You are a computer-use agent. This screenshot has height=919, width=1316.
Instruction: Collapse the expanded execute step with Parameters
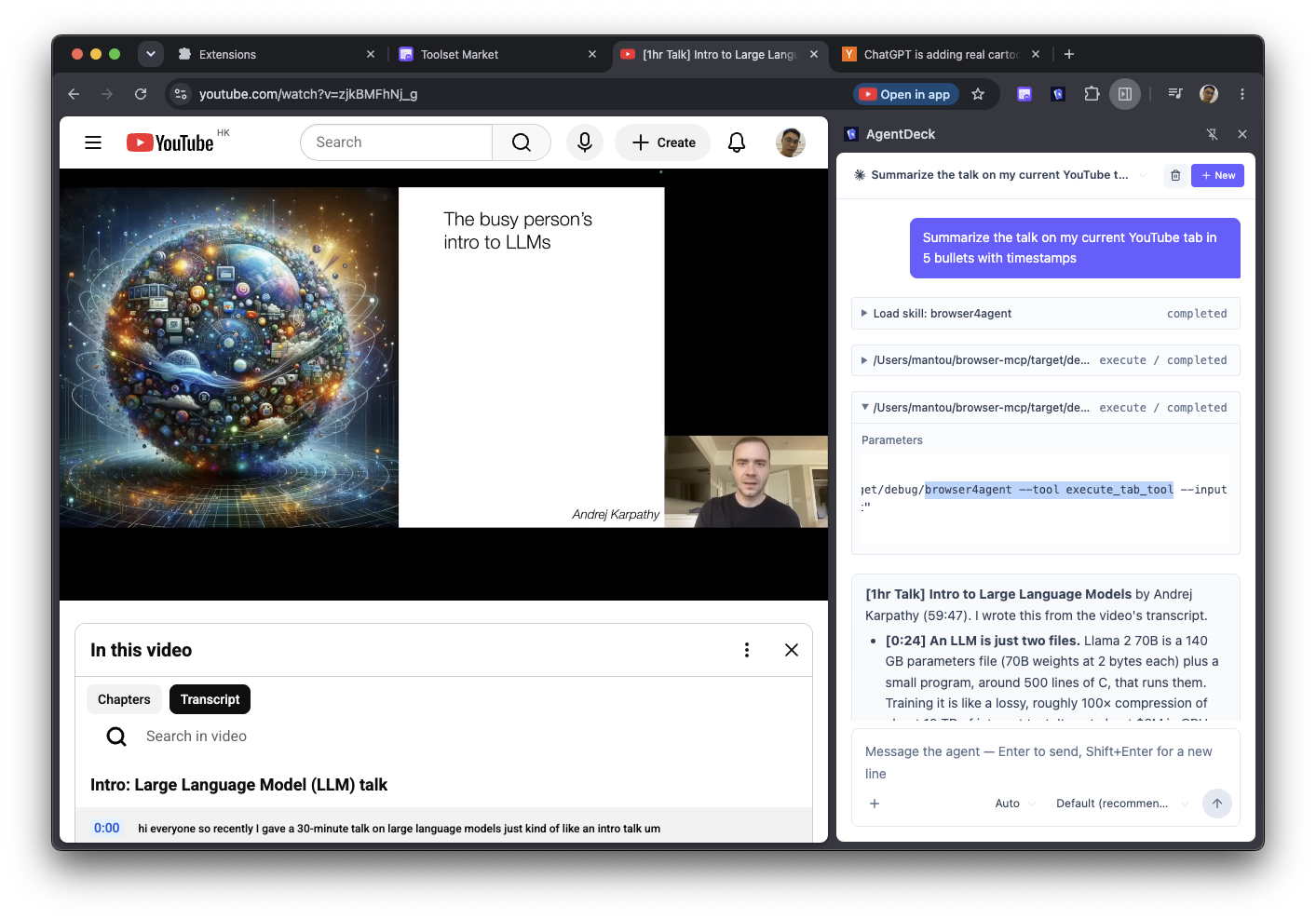[x=1045, y=408]
